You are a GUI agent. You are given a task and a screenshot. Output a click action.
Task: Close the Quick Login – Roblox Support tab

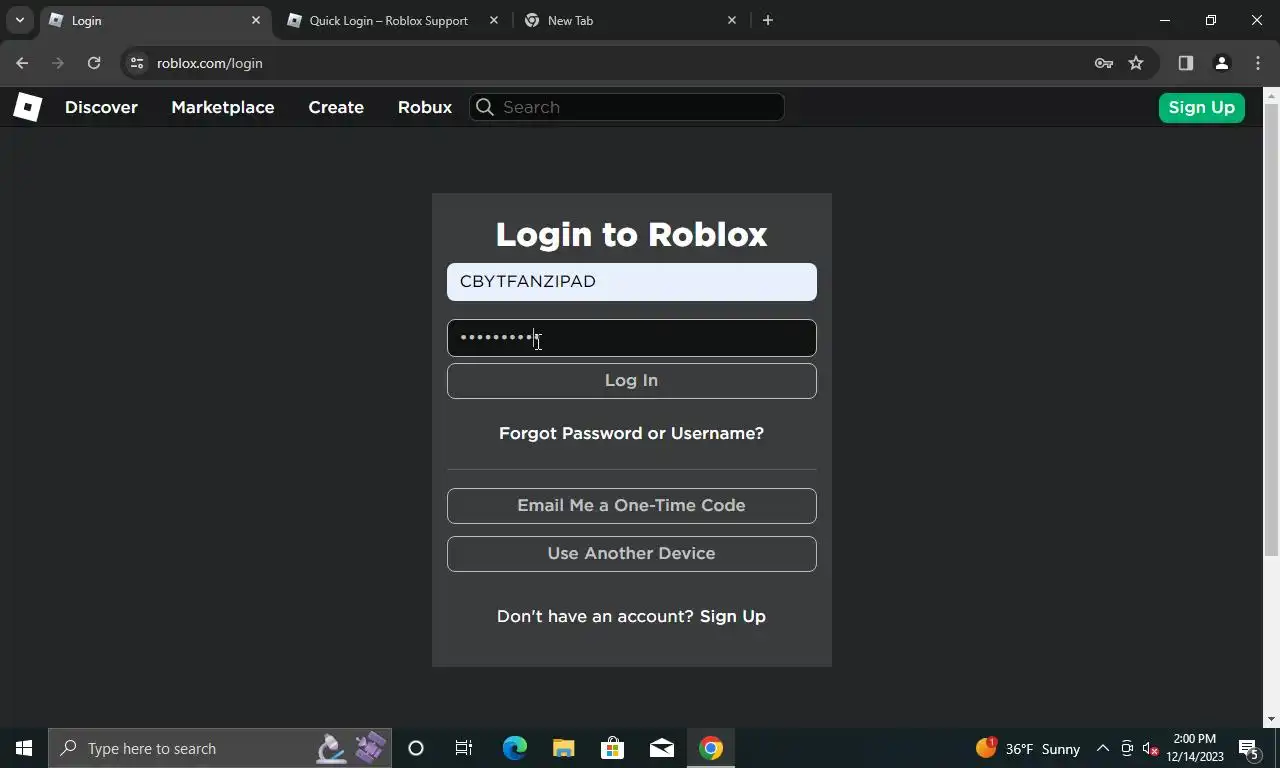point(494,20)
